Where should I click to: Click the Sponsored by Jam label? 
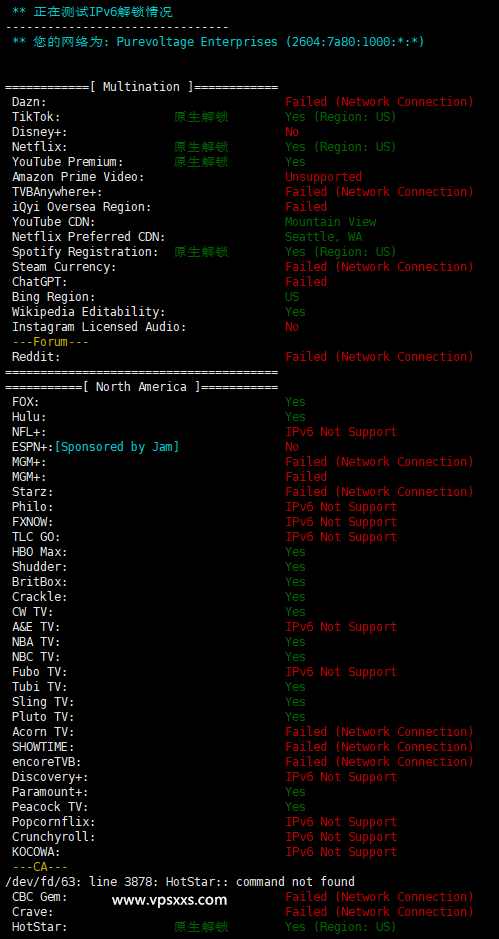(117, 447)
